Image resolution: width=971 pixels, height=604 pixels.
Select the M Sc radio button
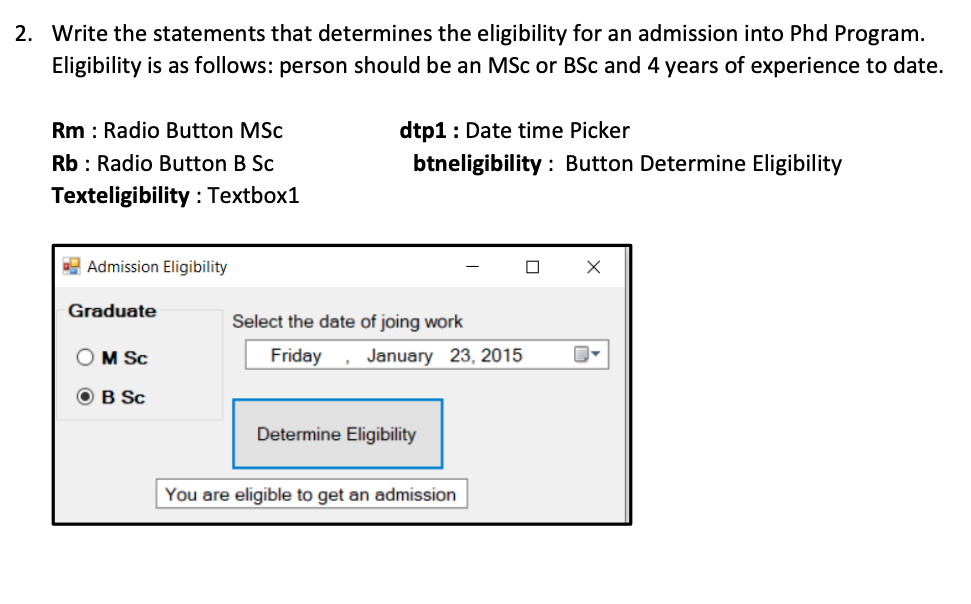click(x=85, y=357)
